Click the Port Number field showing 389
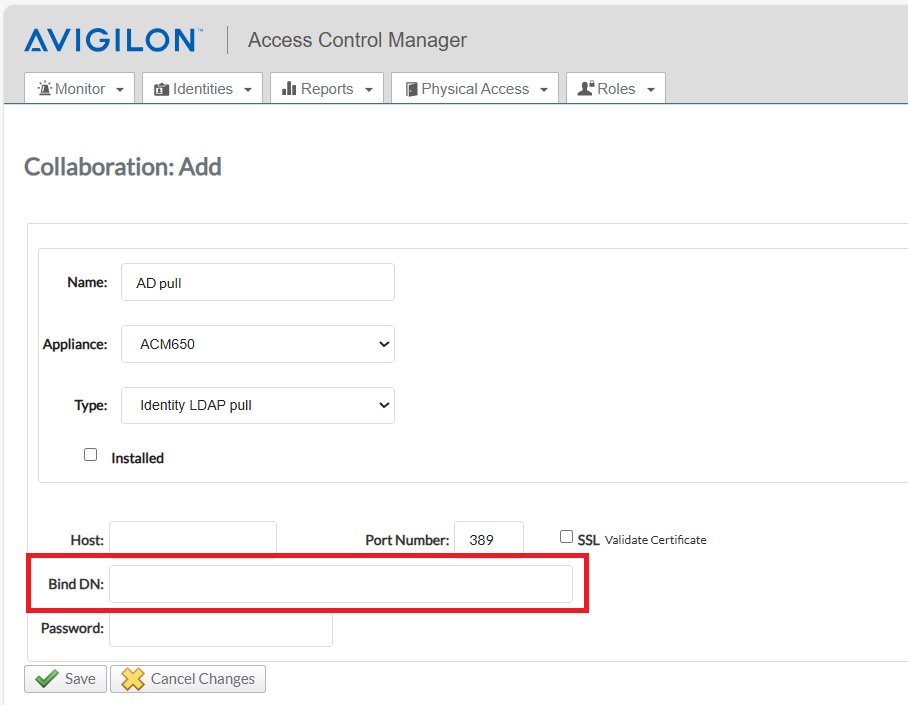Viewport: 908px width, 705px height. (x=489, y=538)
